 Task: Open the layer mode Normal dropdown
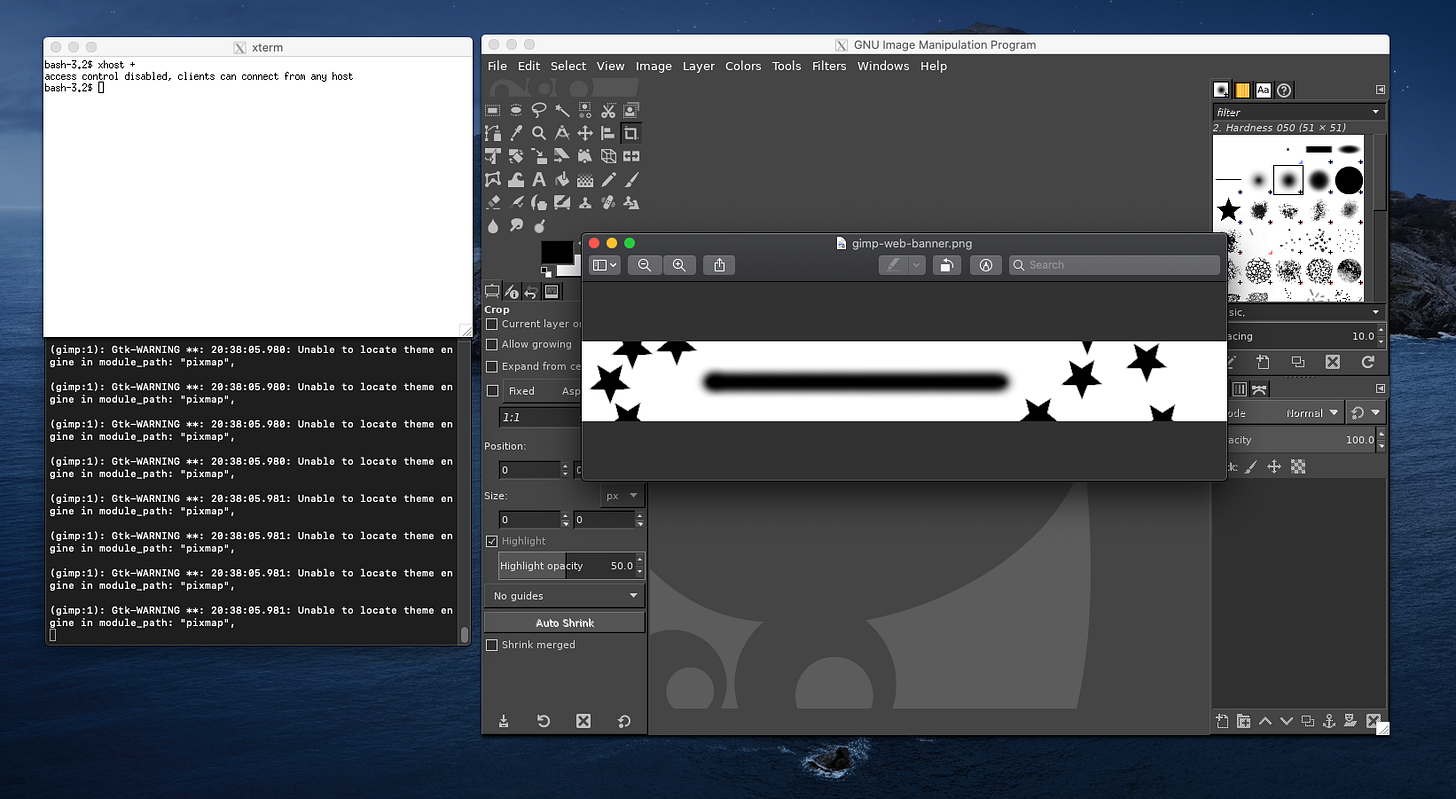(x=1311, y=413)
